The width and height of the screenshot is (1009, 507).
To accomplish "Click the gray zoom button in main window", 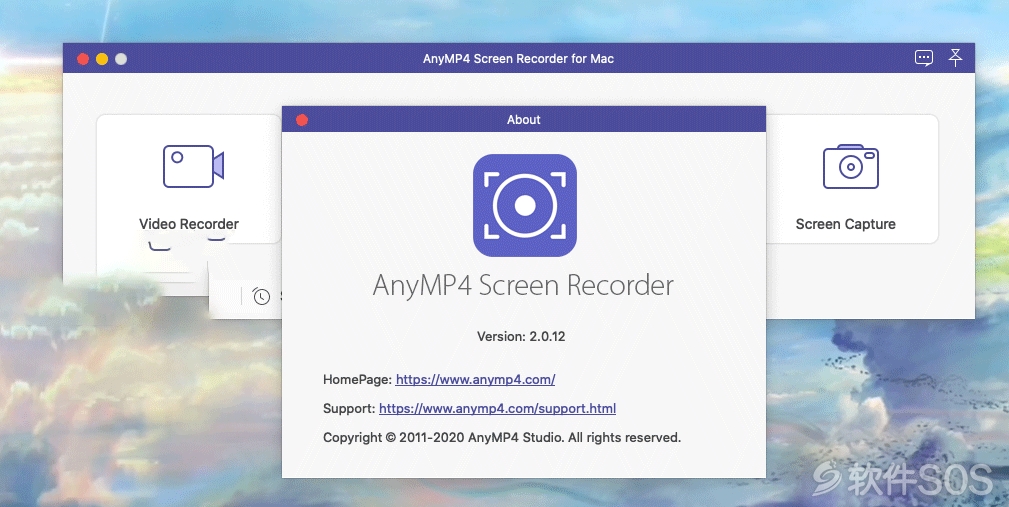I will coord(121,59).
